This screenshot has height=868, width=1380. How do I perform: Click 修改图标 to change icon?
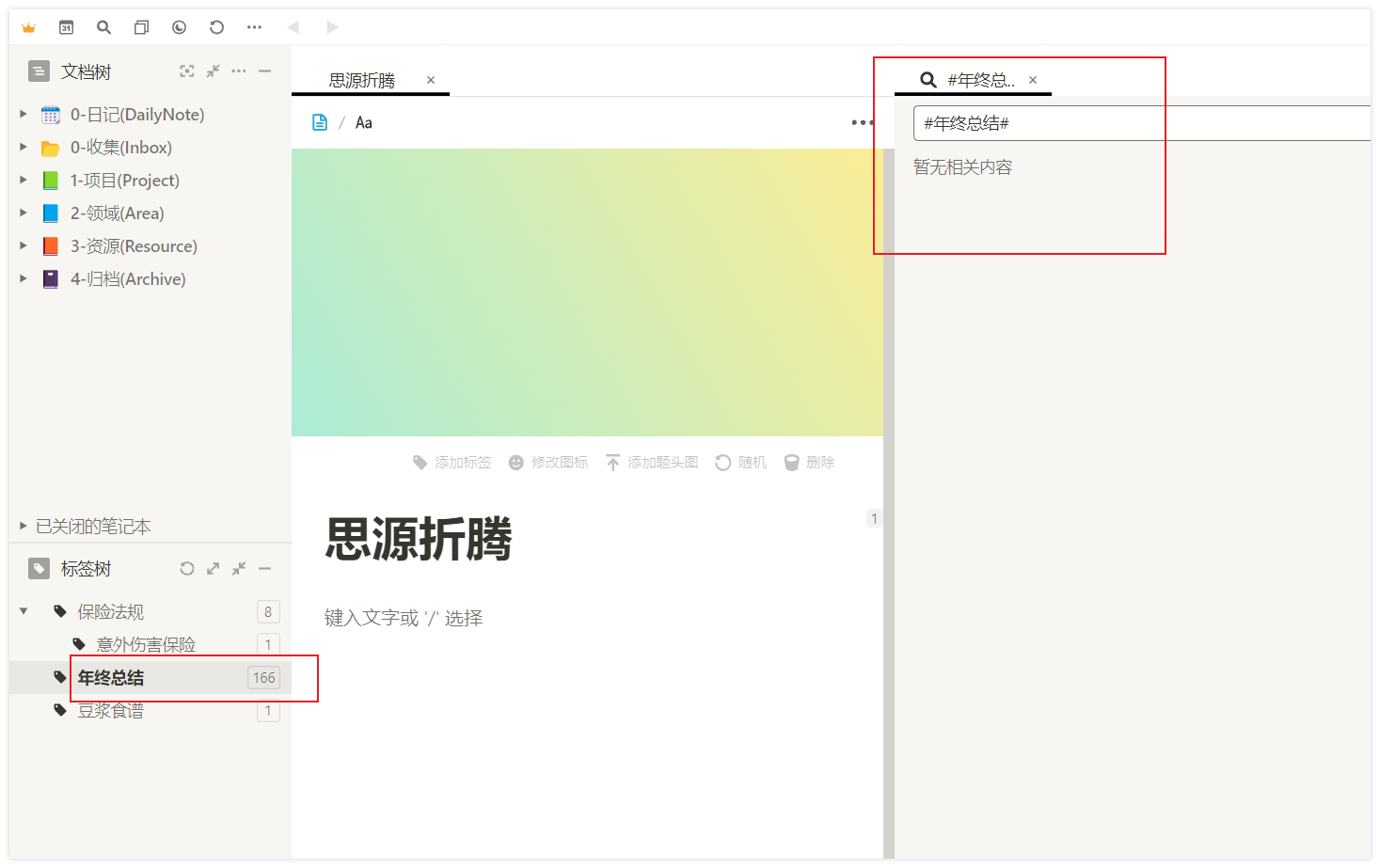pos(548,463)
